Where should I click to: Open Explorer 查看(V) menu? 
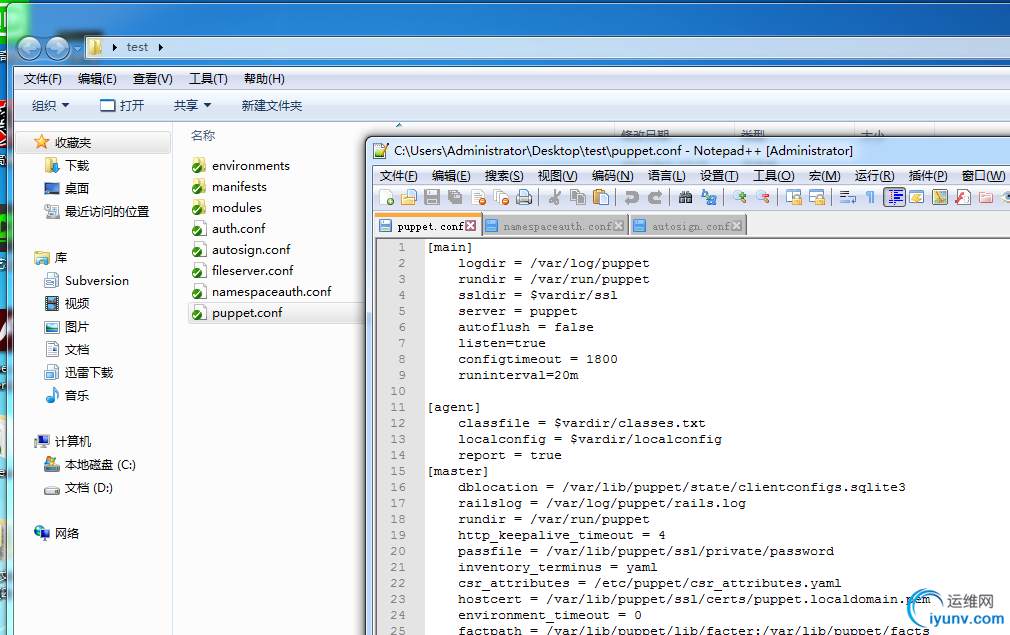pyautogui.click(x=153, y=79)
